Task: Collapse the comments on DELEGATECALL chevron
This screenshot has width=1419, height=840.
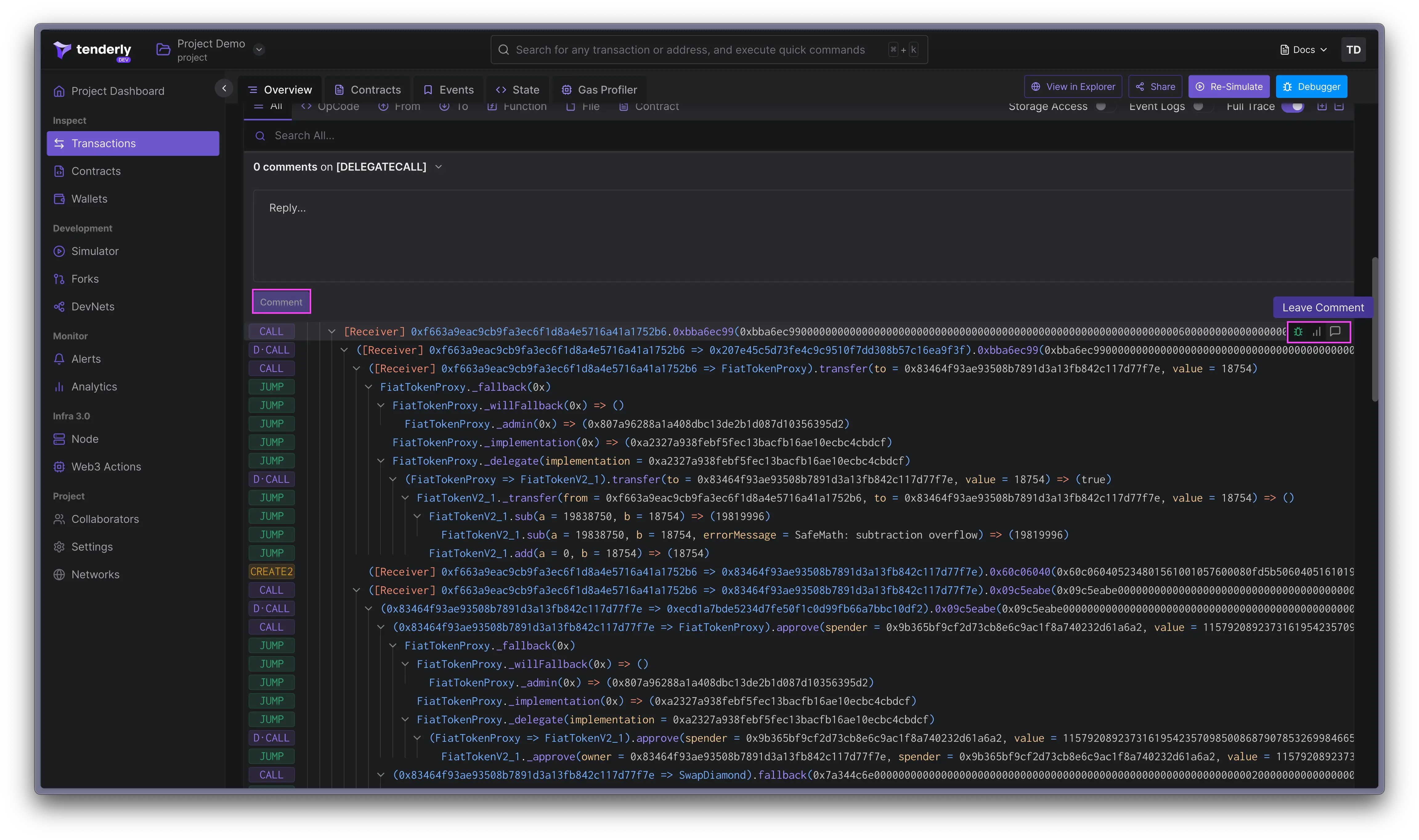Action: tap(438, 167)
